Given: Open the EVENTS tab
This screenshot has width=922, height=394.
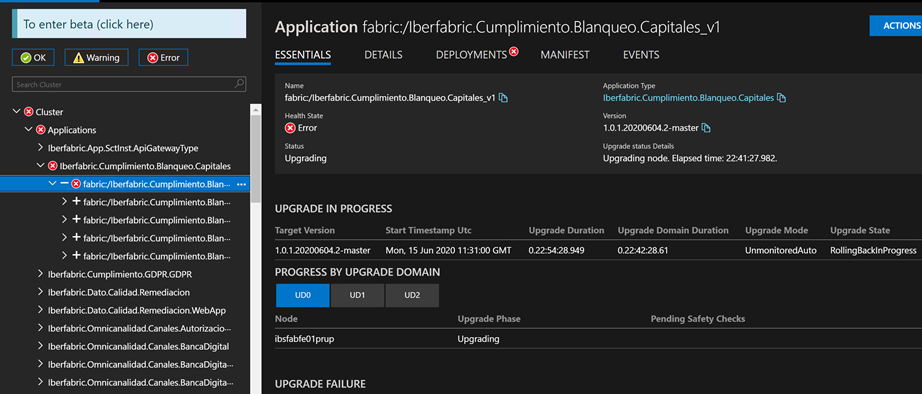Looking at the screenshot, I should (641, 55).
